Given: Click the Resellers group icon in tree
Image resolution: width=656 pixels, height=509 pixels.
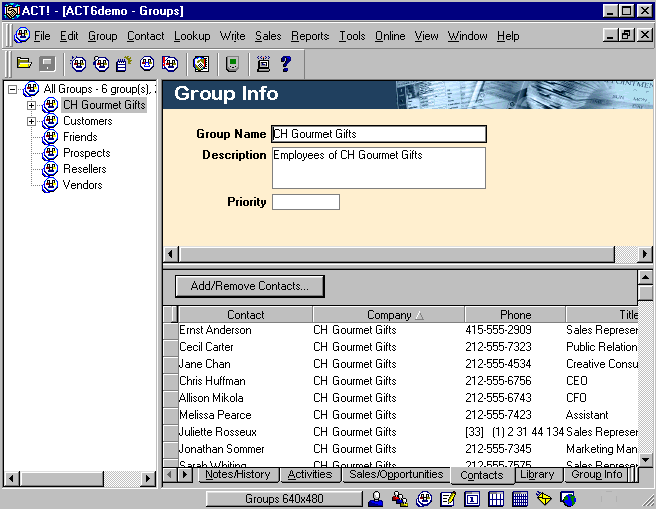Looking at the screenshot, I should pos(50,169).
